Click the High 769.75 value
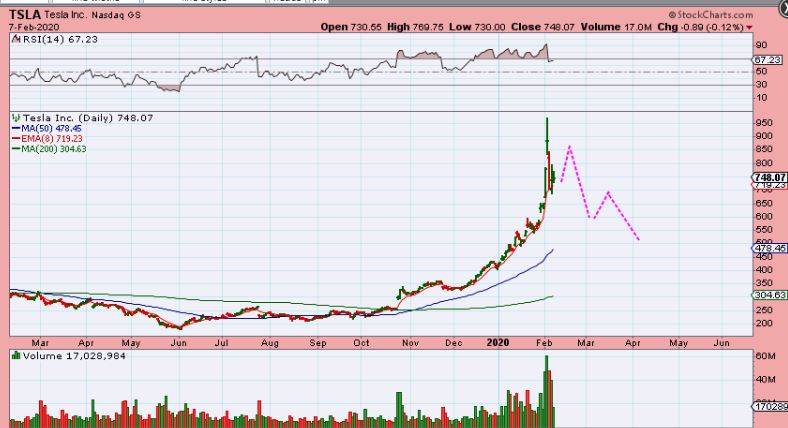The height and width of the screenshot is (428, 788). 415,27
